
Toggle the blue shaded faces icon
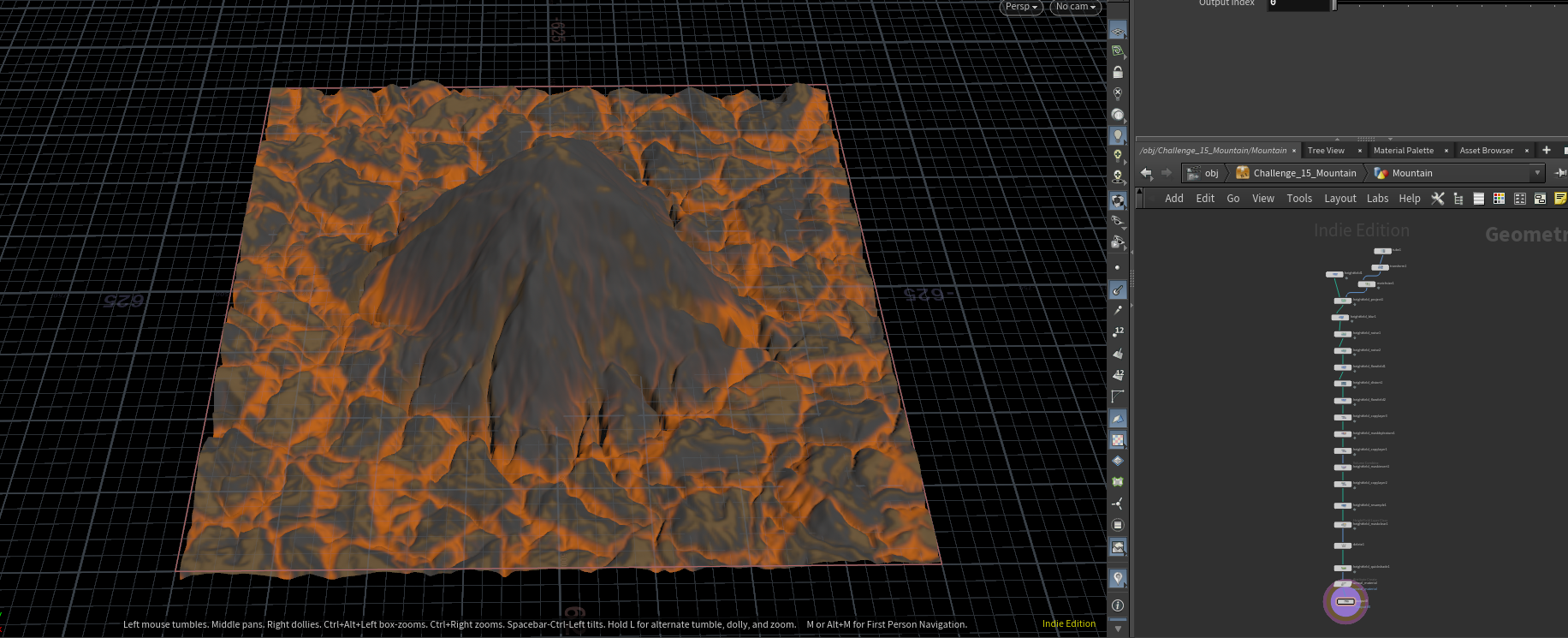click(1118, 419)
